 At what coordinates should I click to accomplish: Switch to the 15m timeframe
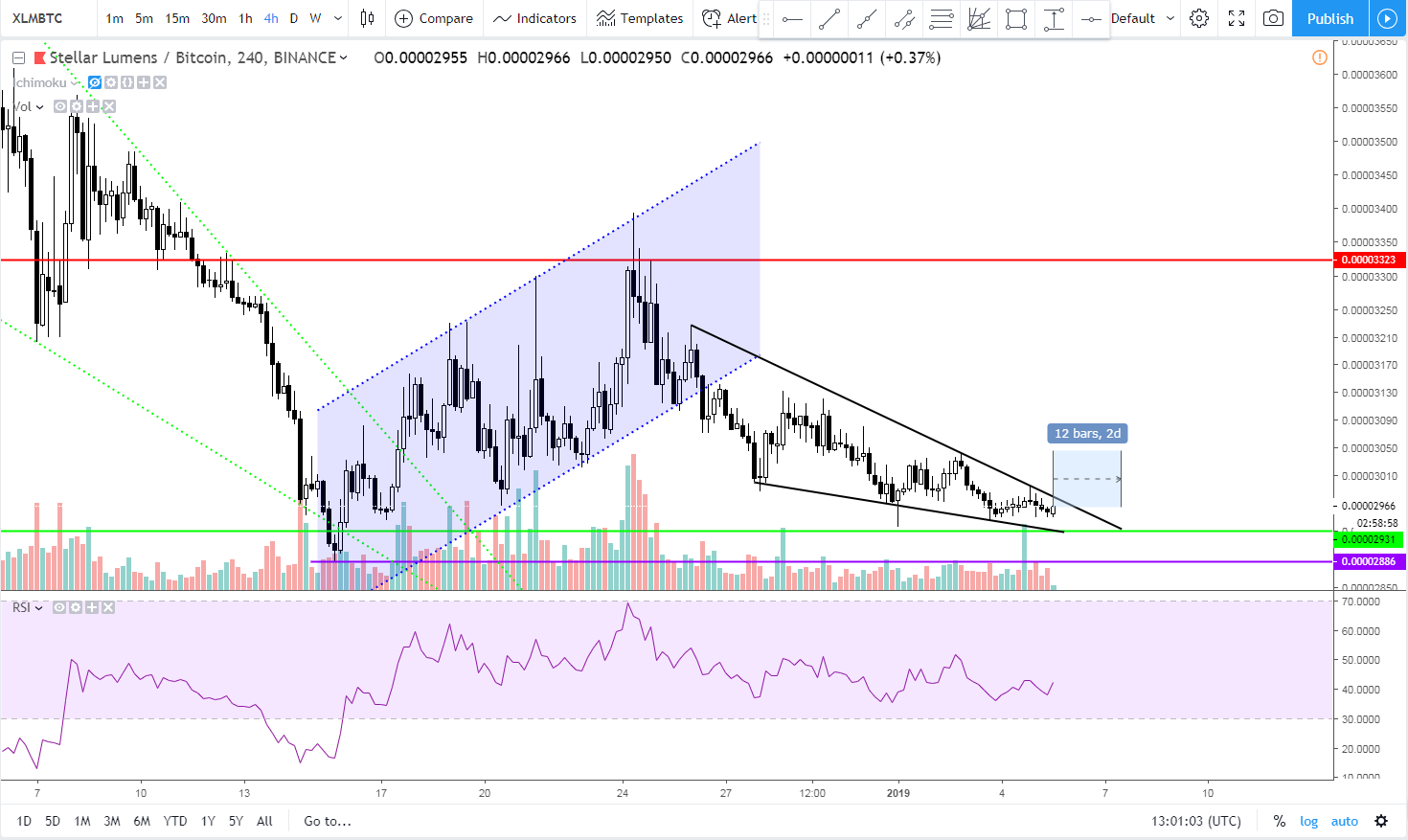tap(177, 18)
